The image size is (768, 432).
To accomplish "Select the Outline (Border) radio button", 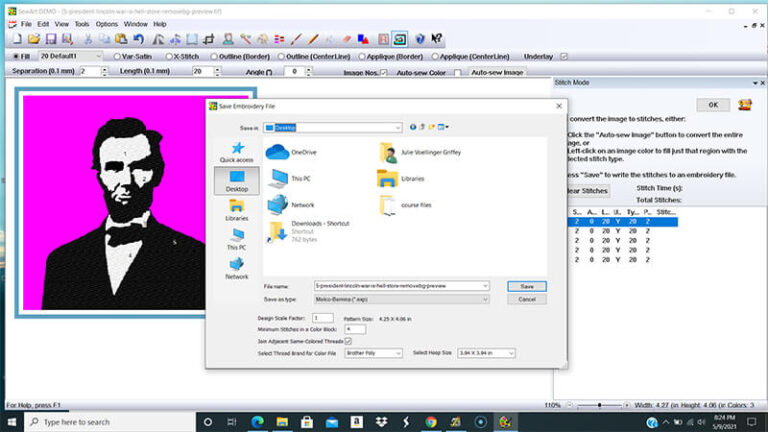I will pyautogui.click(x=214, y=57).
